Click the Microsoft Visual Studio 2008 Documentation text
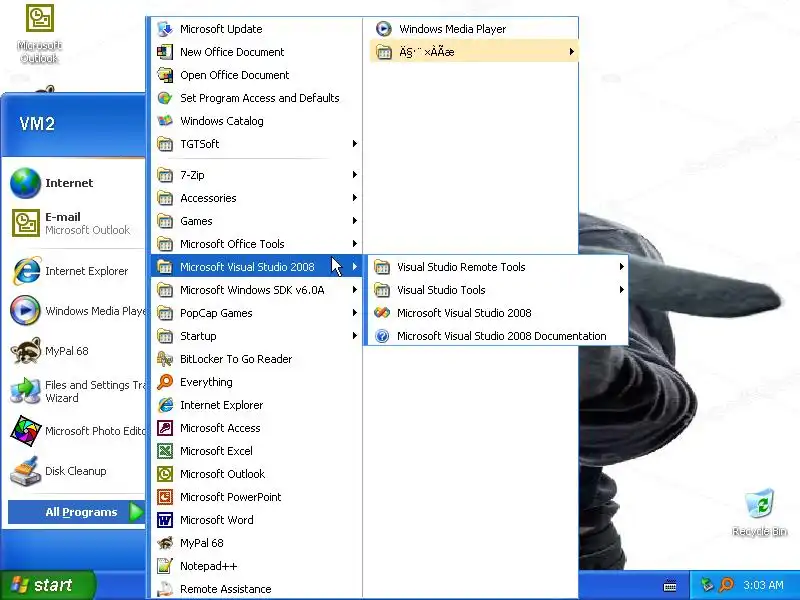The image size is (800, 600). 502,336
